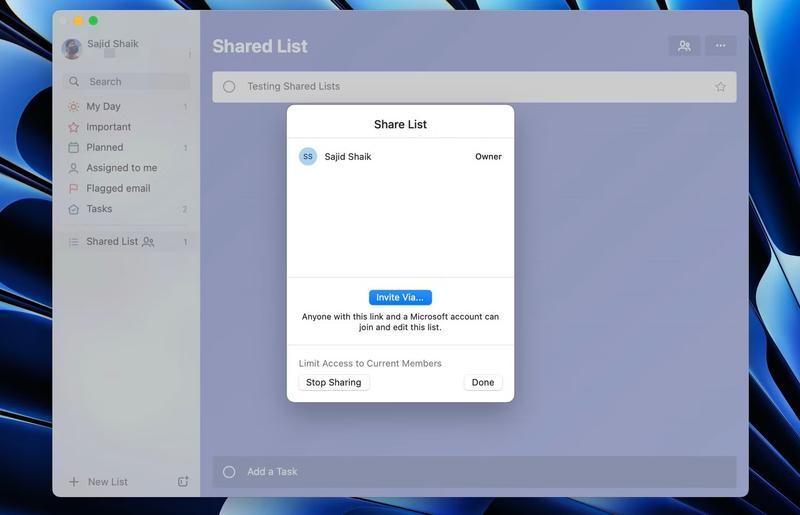Click Testing Shared Lists task text
This screenshot has width=800, height=515.
point(293,86)
